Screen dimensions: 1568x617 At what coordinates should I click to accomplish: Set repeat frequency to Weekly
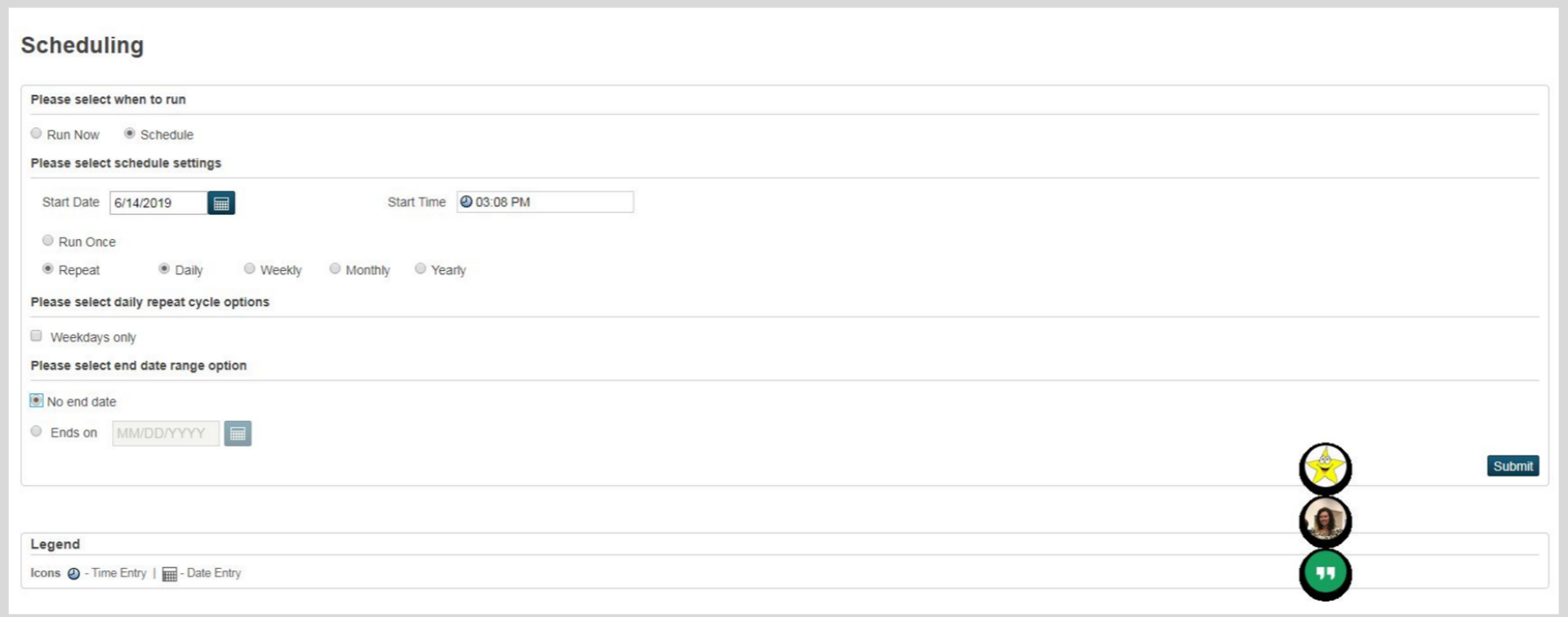[x=250, y=269]
